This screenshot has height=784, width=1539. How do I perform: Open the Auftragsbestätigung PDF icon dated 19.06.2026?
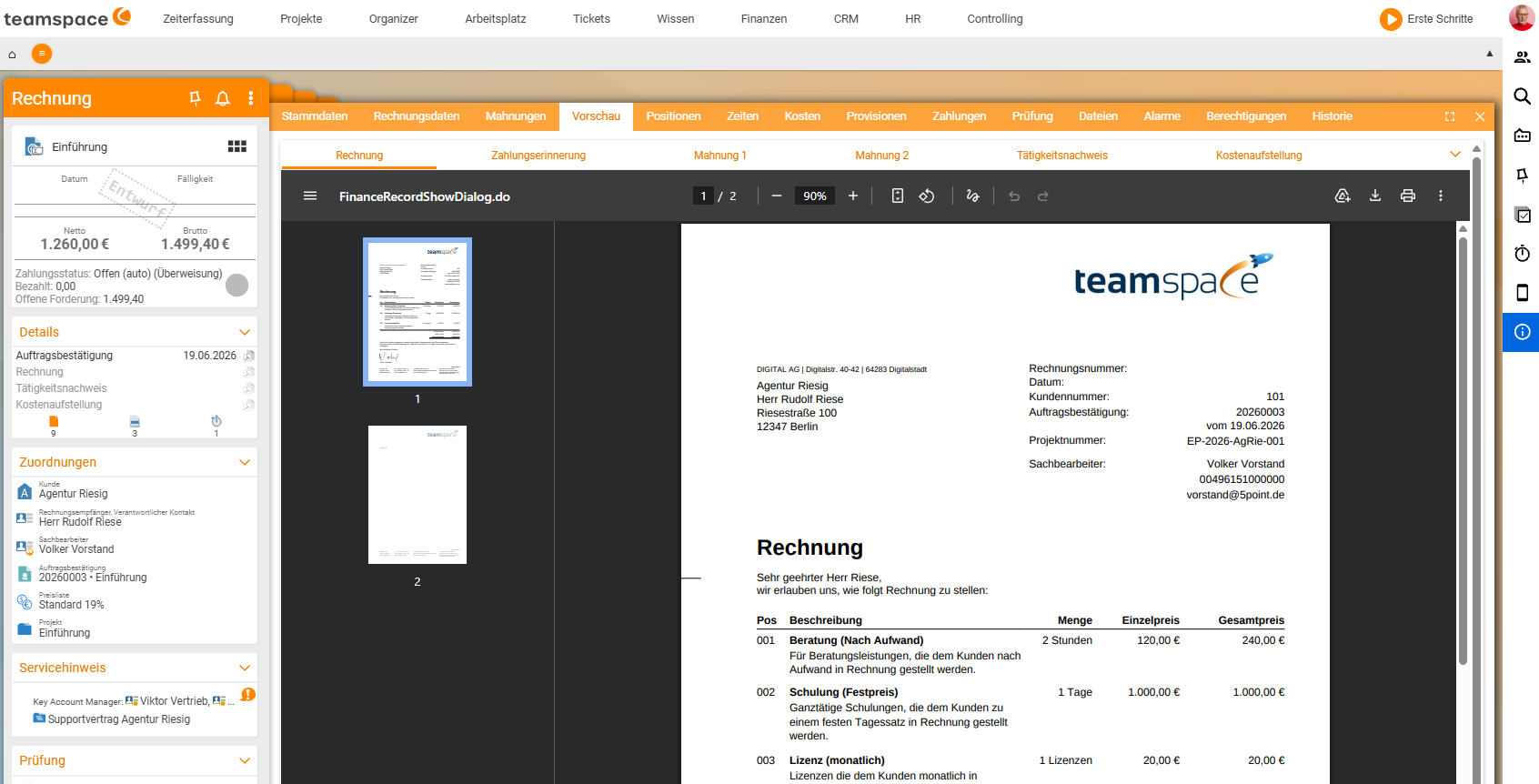[248, 356]
